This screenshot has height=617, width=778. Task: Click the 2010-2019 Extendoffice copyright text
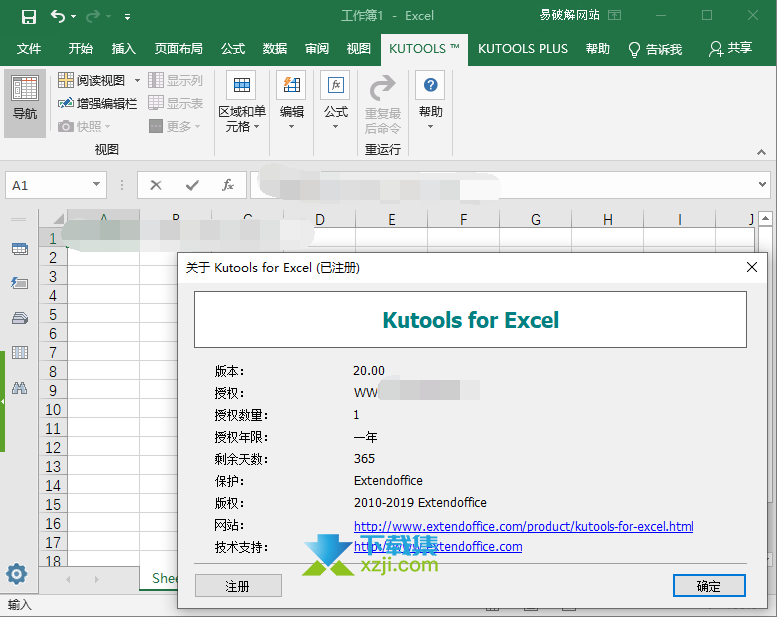[x=420, y=502]
